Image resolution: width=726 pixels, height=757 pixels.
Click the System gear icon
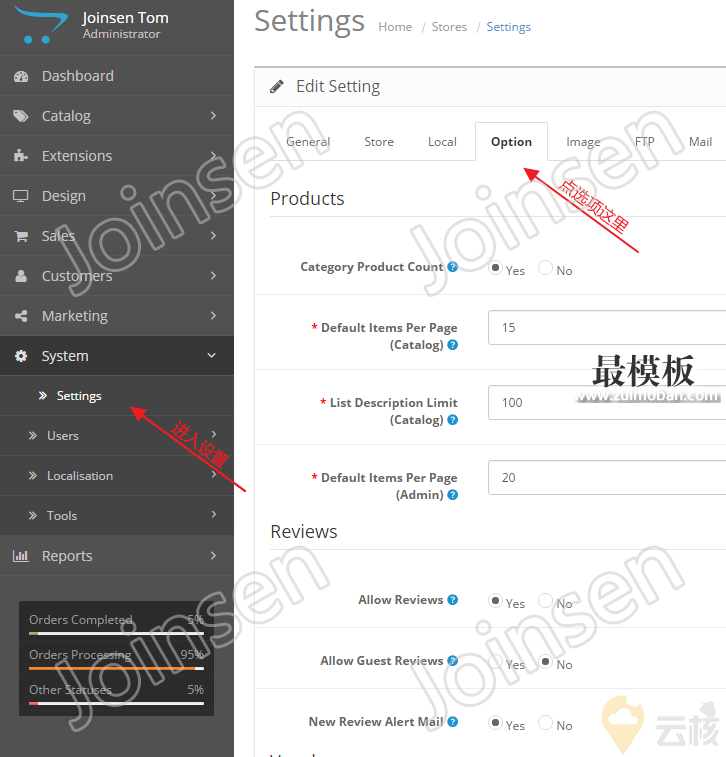21,356
